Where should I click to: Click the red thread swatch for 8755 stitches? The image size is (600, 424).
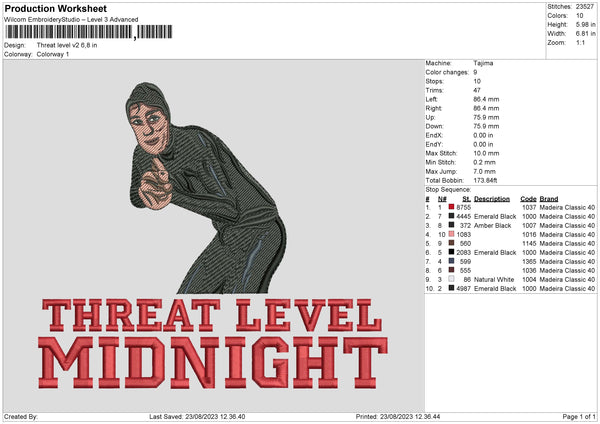click(x=452, y=207)
